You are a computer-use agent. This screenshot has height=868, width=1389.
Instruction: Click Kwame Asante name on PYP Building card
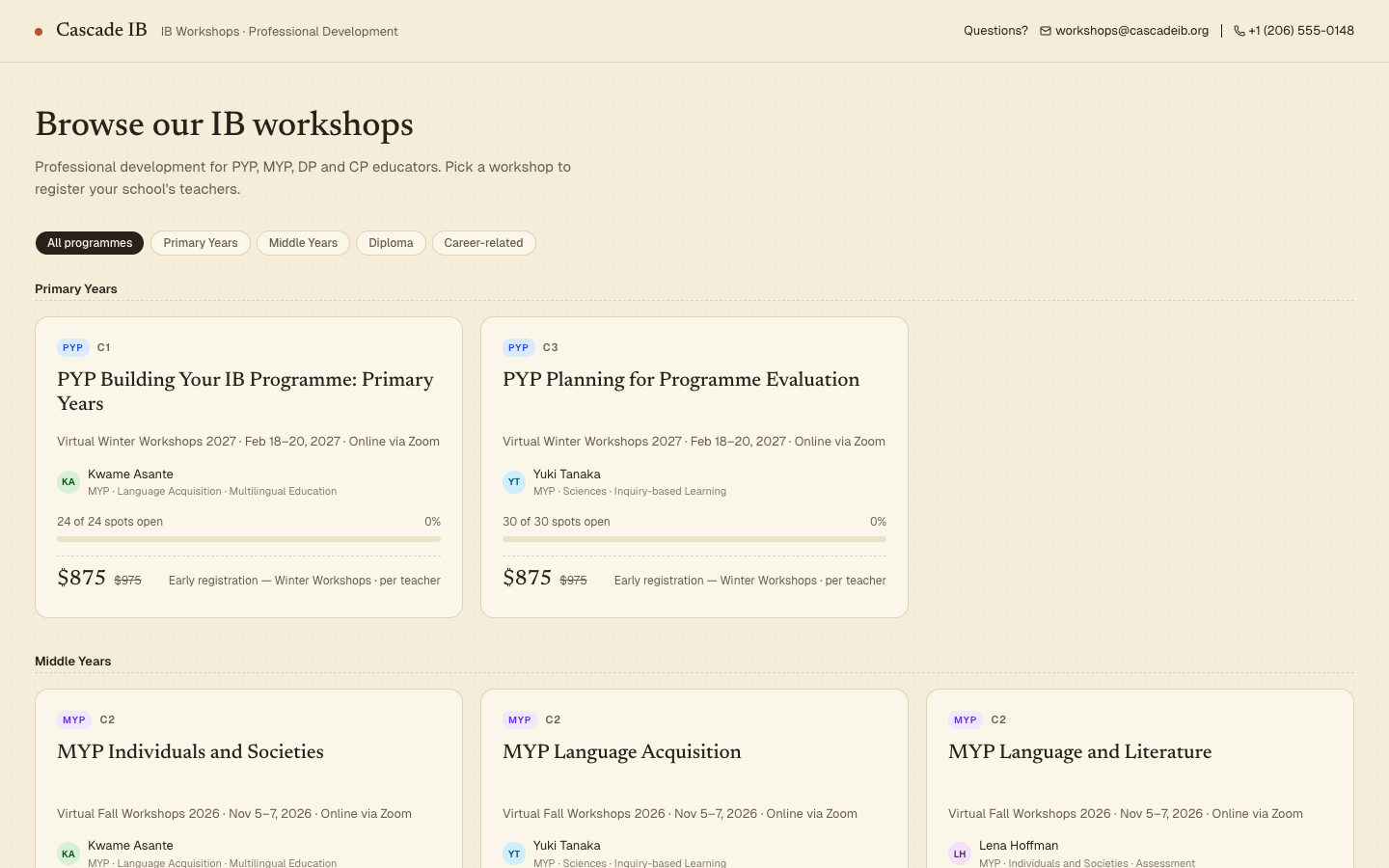(130, 475)
